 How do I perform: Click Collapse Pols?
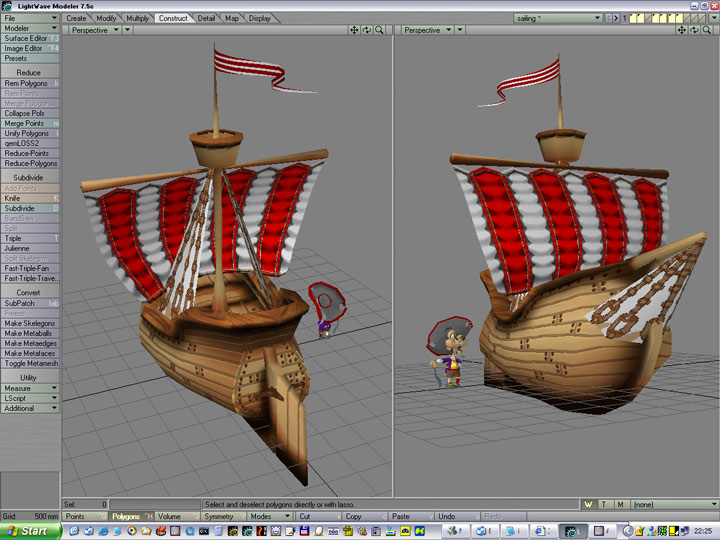(30, 113)
